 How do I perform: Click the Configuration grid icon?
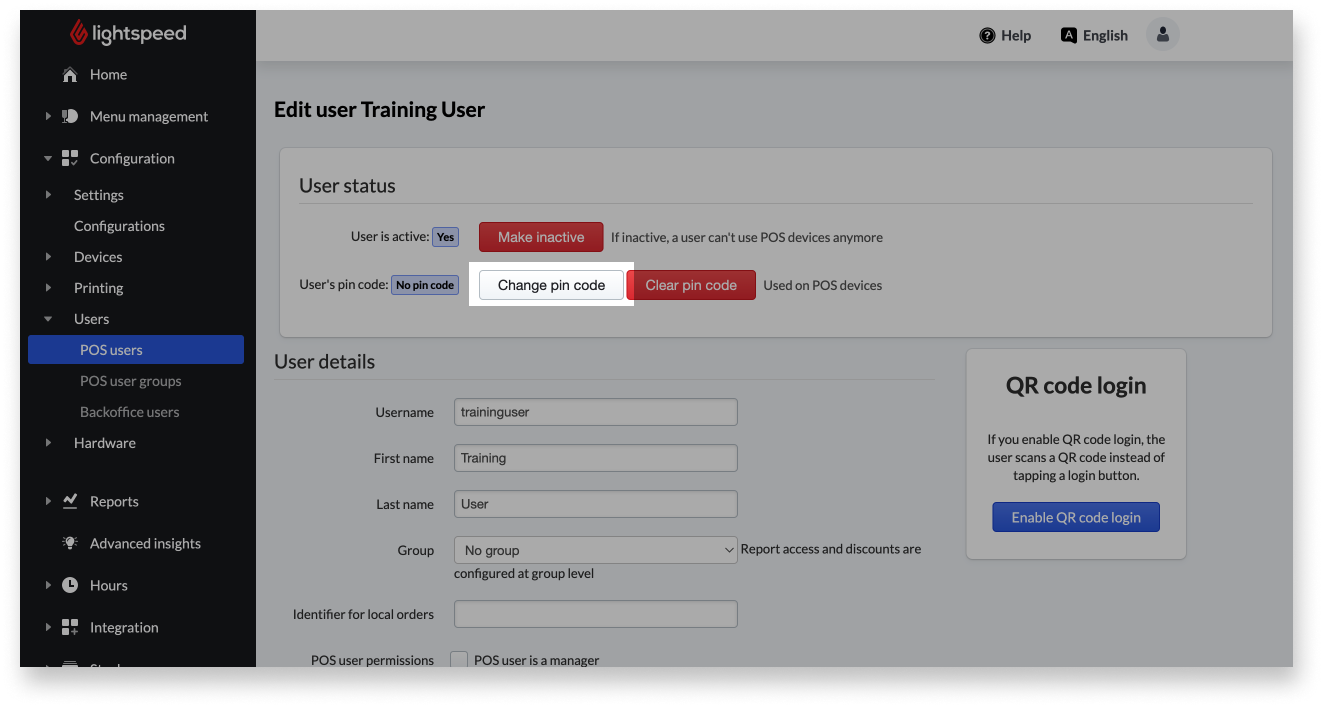(69, 158)
